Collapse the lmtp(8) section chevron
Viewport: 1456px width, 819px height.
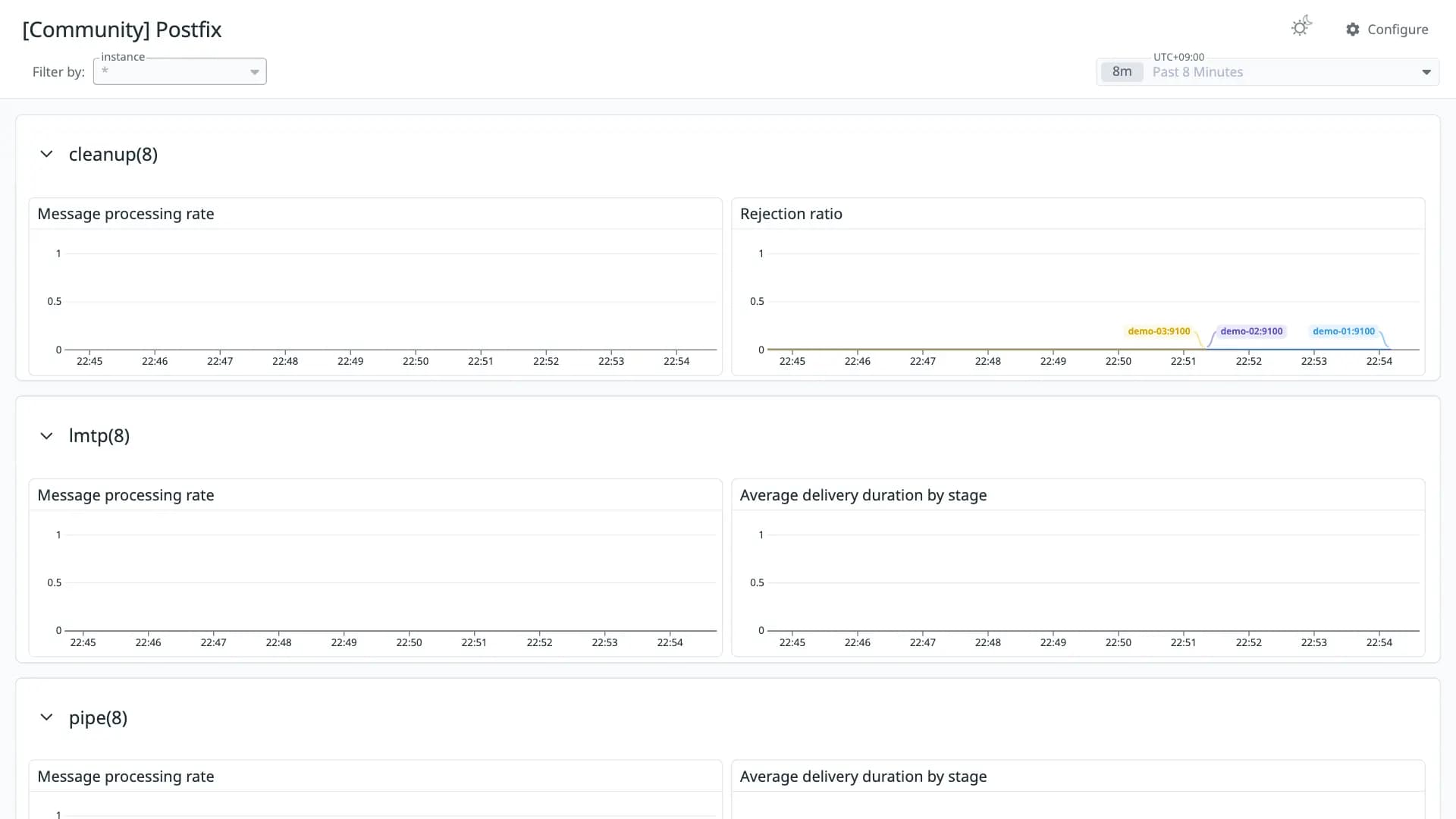46,436
